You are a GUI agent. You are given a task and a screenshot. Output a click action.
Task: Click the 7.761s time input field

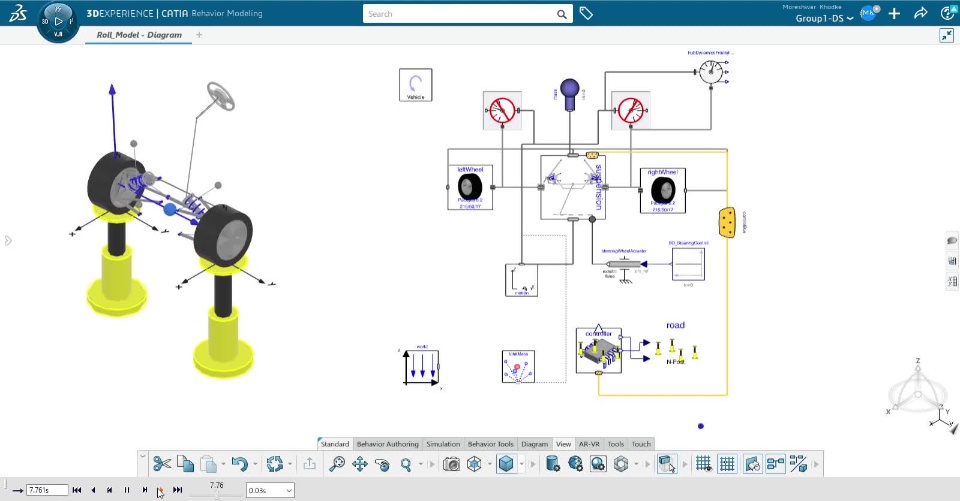(x=47, y=490)
